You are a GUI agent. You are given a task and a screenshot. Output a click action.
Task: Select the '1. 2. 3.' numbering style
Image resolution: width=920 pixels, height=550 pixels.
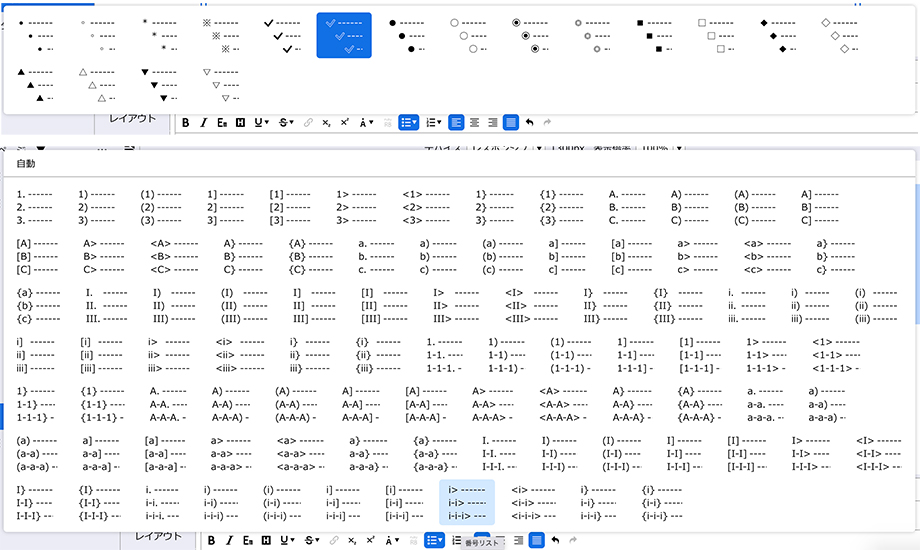35,206
